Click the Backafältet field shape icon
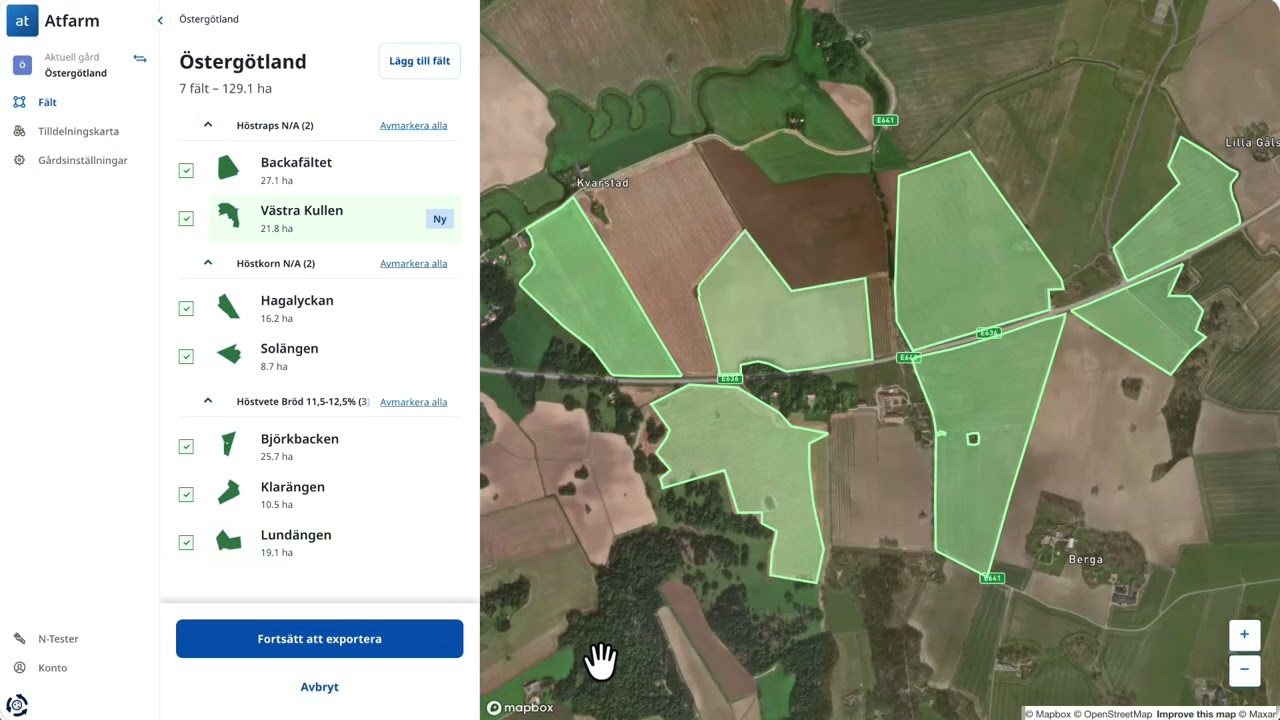This screenshot has width=1280, height=720. pos(228,168)
